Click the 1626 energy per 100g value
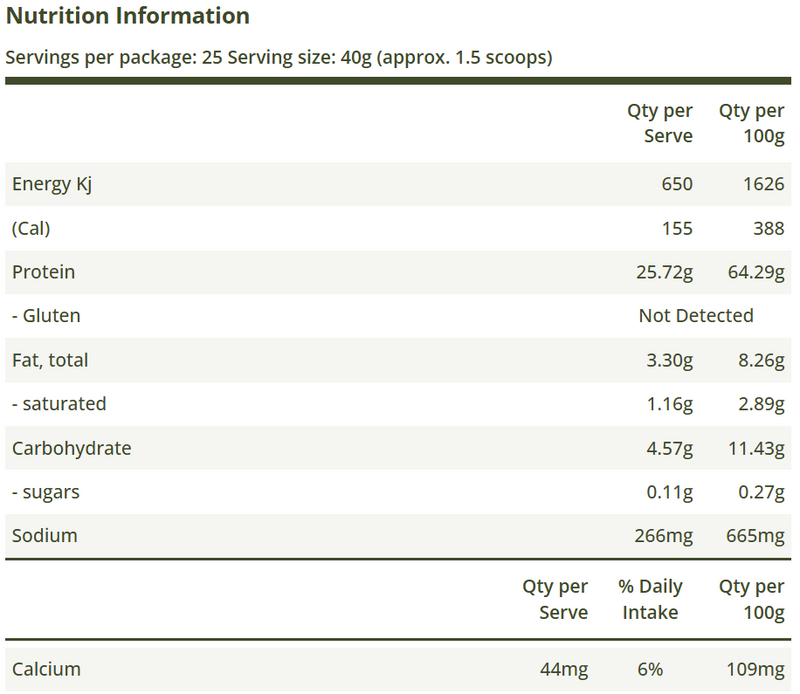The width and height of the screenshot is (800, 694). [x=763, y=184]
